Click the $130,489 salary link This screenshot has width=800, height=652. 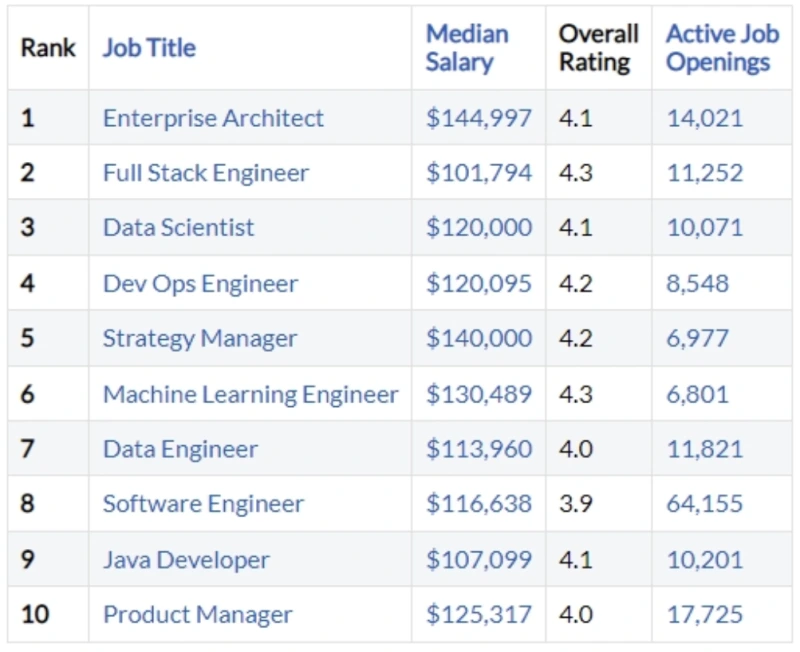click(x=479, y=394)
